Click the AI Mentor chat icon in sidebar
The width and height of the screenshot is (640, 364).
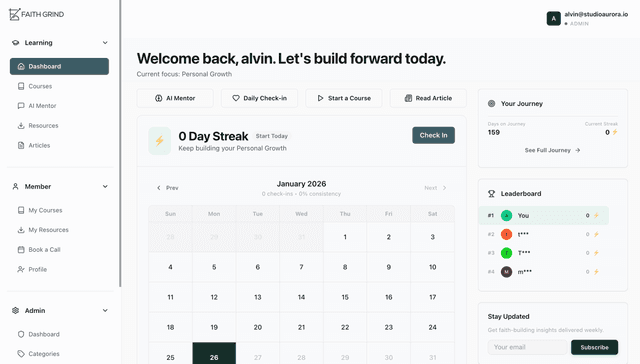click(21, 106)
